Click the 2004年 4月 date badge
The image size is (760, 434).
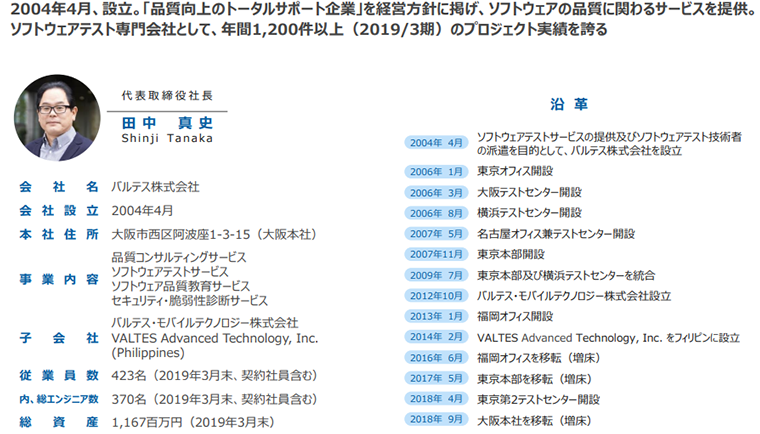coord(436,143)
